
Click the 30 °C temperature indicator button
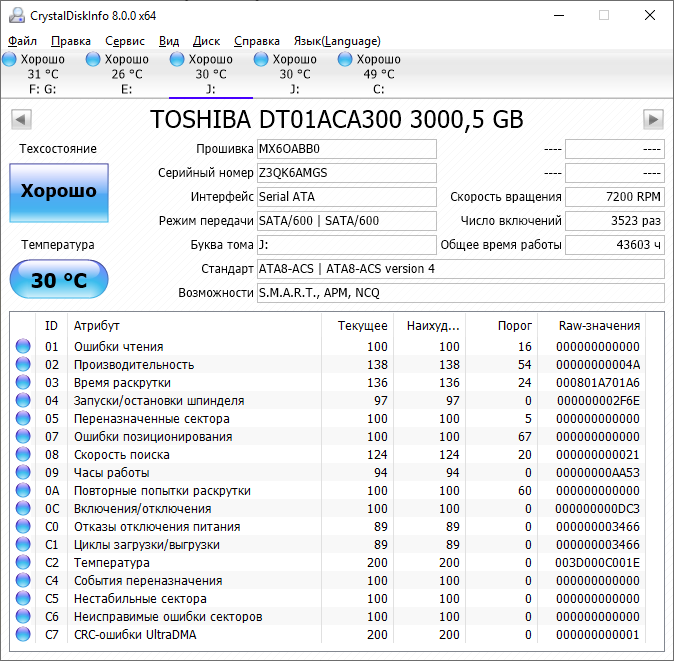pos(58,280)
